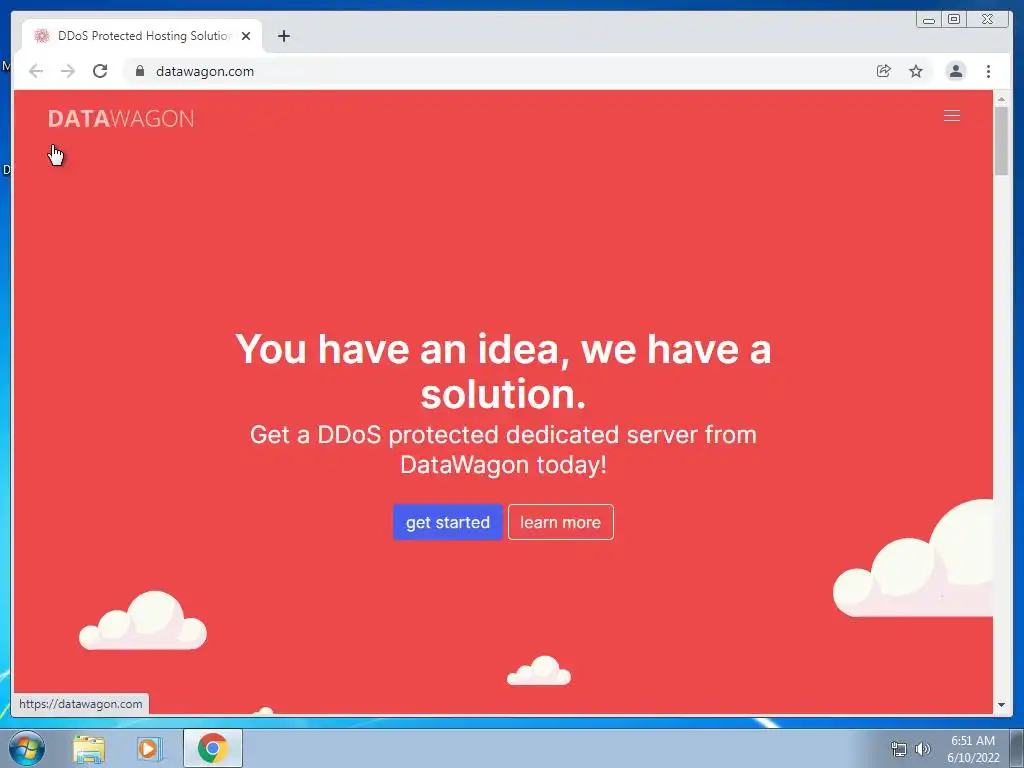This screenshot has height=768, width=1024.
Task: Click the browser back arrow
Action: click(x=36, y=71)
